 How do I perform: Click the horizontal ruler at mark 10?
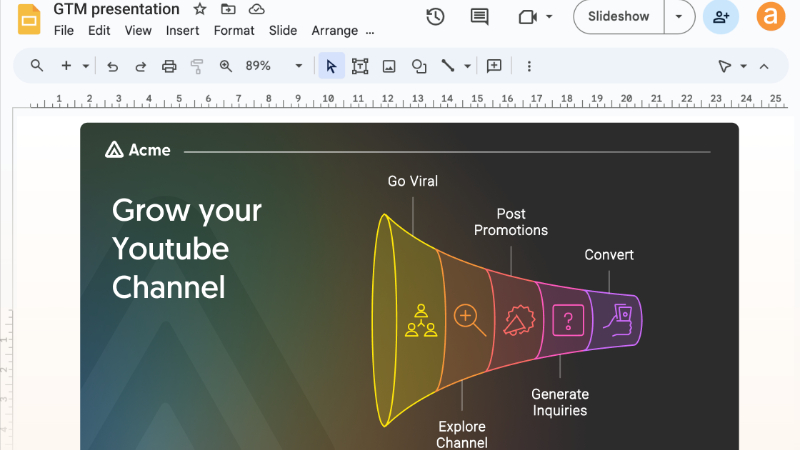[328, 98]
